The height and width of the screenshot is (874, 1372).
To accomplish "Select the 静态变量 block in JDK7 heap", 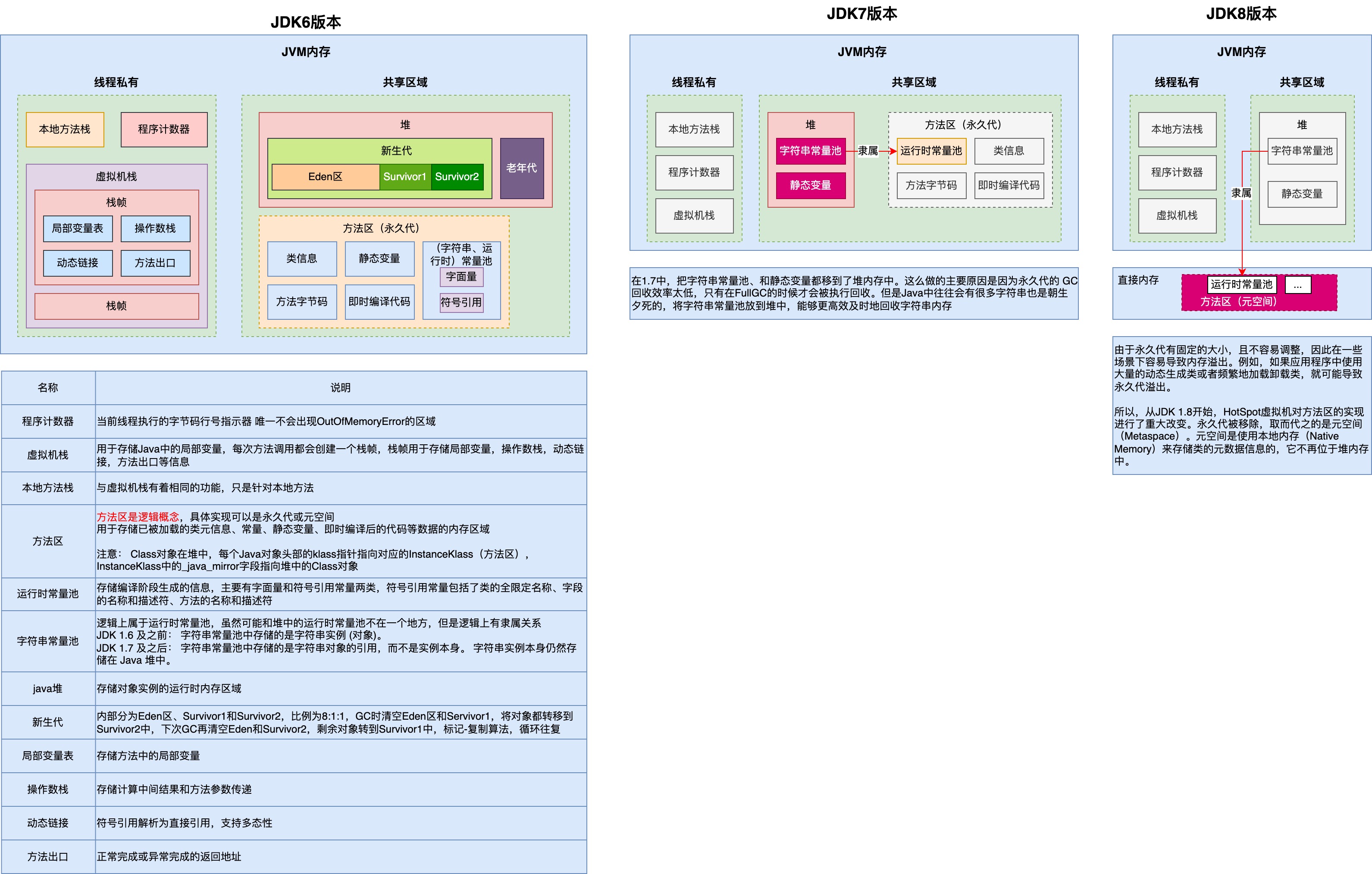I will pyautogui.click(x=811, y=186).
